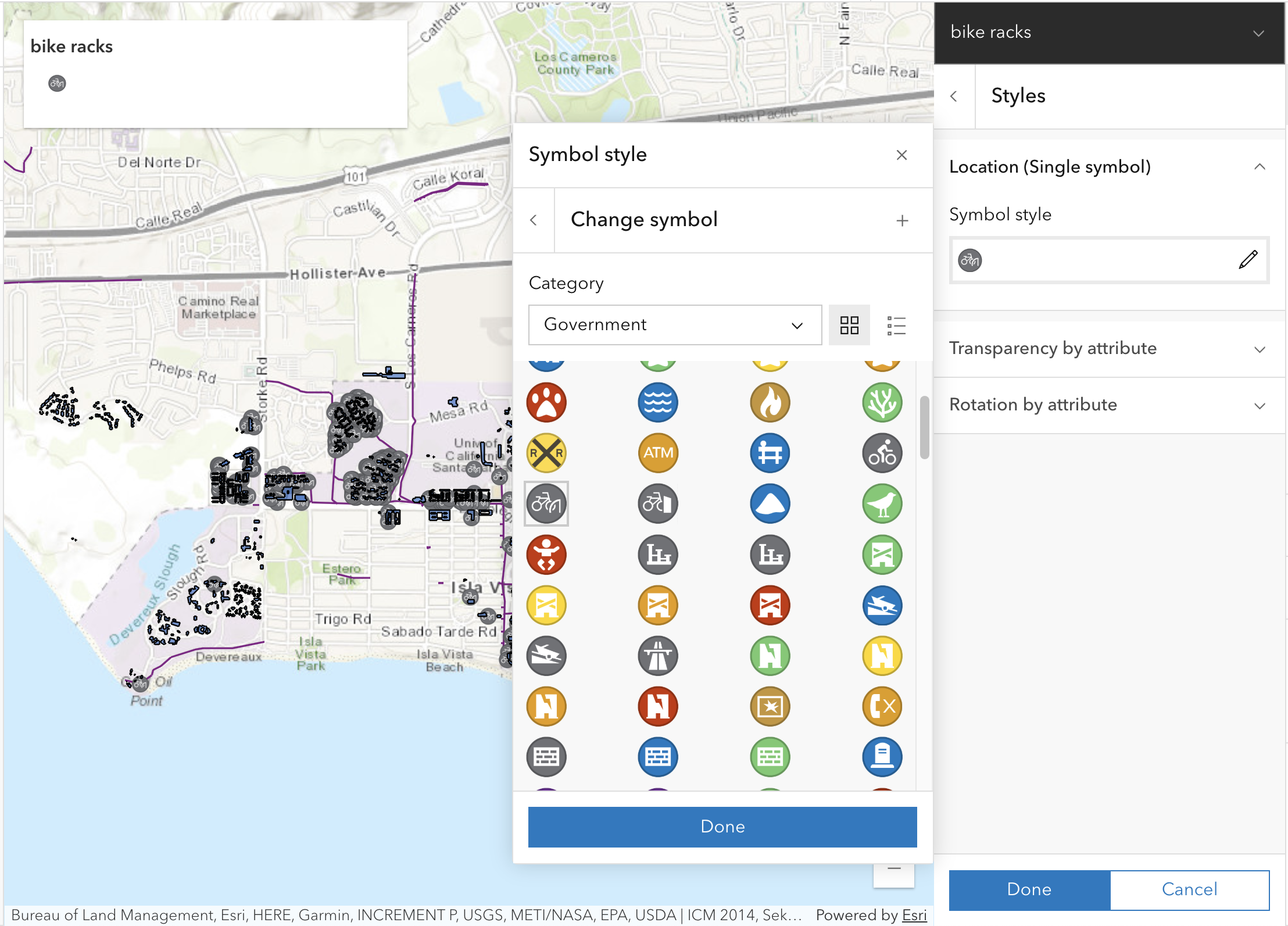Pick the brown fire flame symbol

pos(770,402)
